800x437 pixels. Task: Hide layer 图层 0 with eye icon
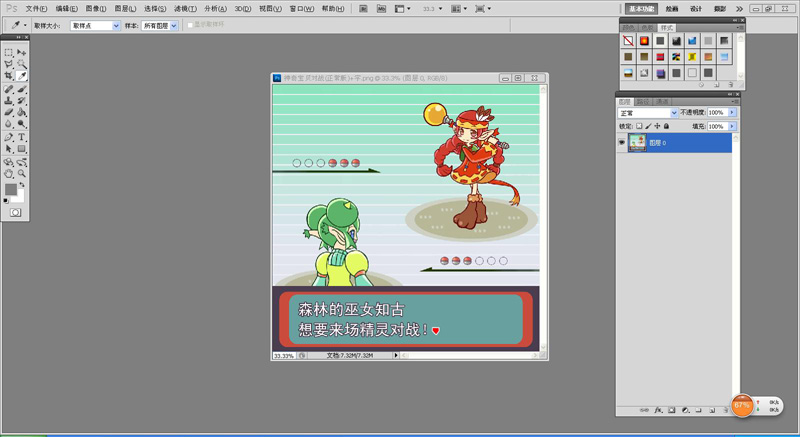tap(621, 143)
